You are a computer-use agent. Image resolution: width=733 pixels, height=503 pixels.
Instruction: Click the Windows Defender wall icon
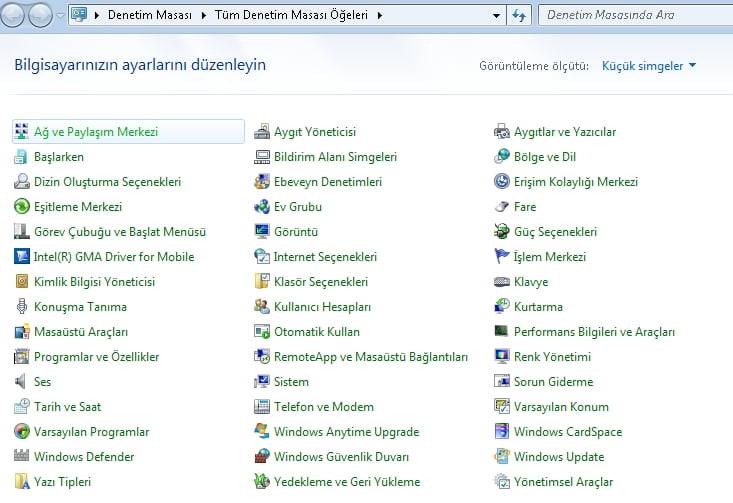[x=22, y=456]
